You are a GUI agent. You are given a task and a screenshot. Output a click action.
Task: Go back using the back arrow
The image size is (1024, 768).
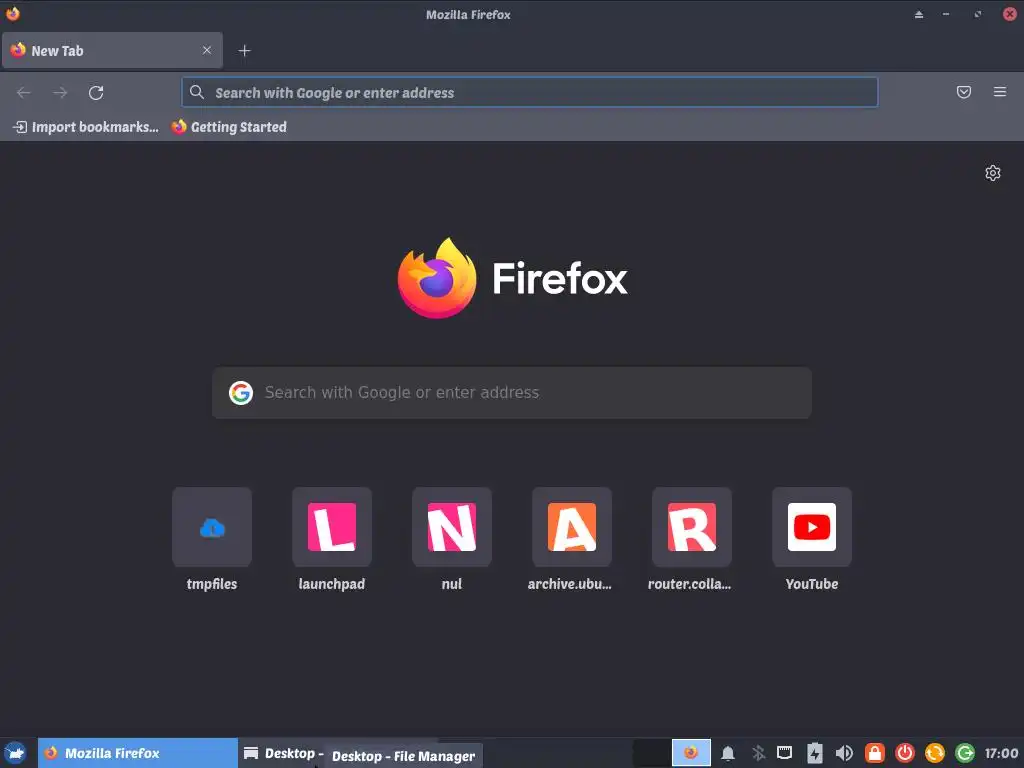24,93
